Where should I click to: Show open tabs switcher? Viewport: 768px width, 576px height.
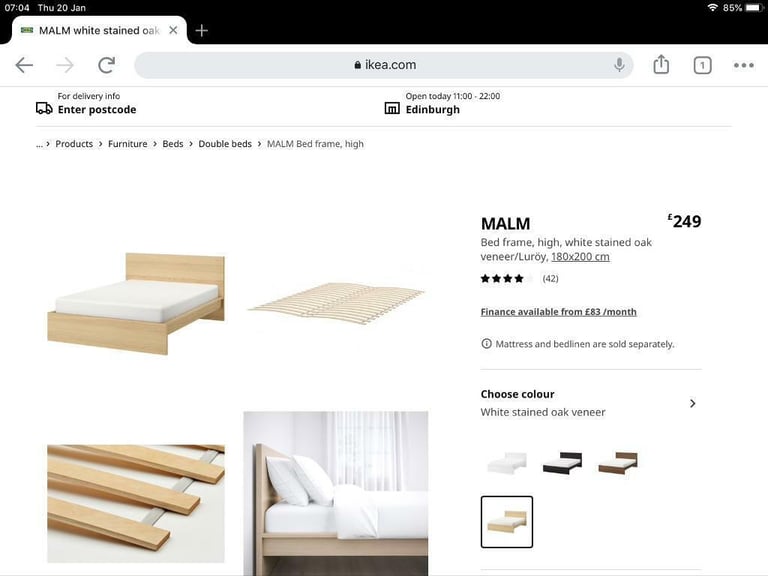(702, 65)
